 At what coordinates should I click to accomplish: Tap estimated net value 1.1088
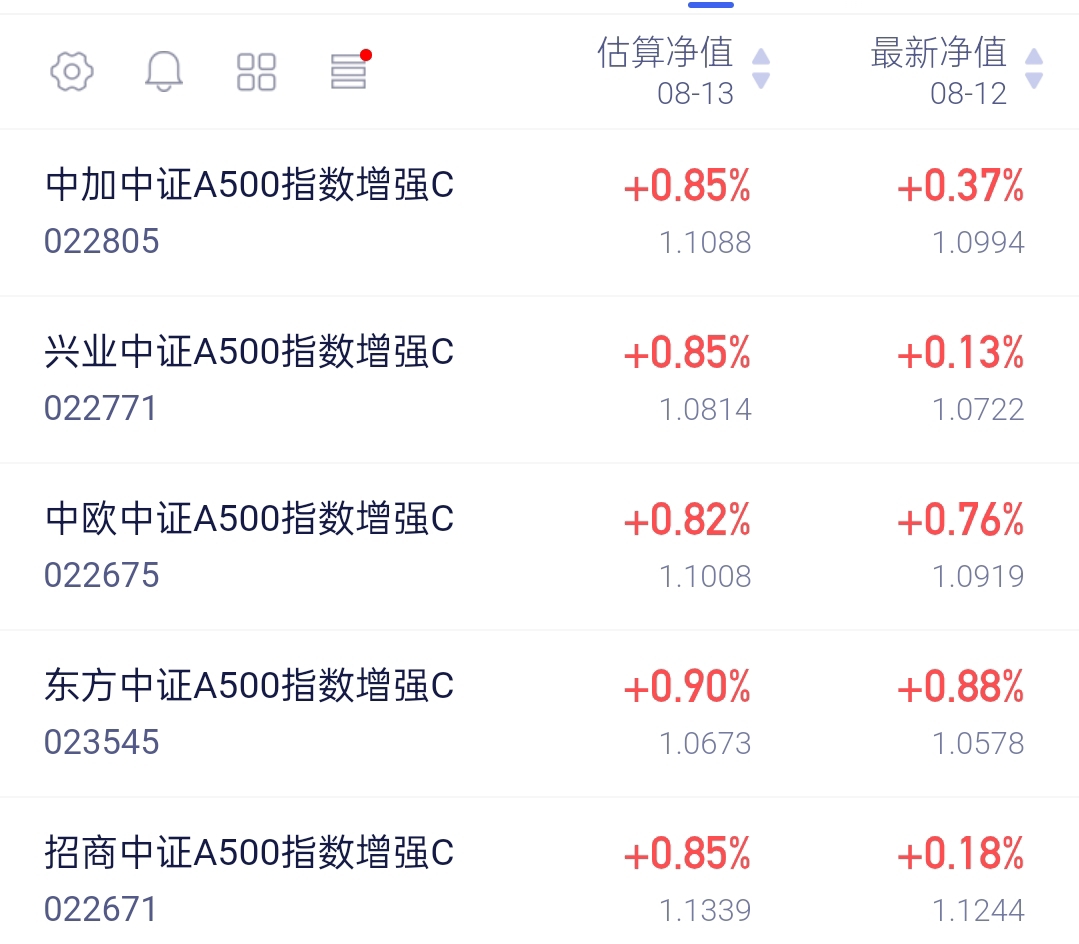tap(705, 242)
